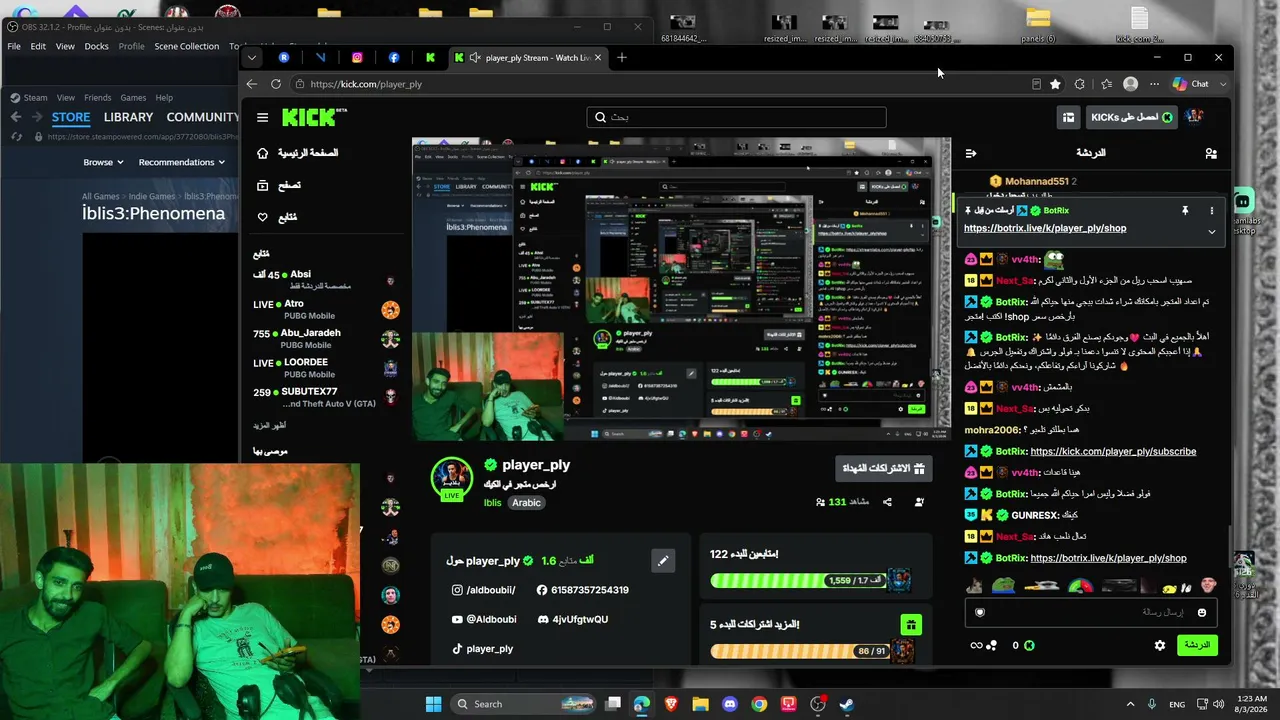Viewport: 1280px width, 720px height.
Task: Open the LOORDEE channel in the sidebar
Action: click(325, 368)
